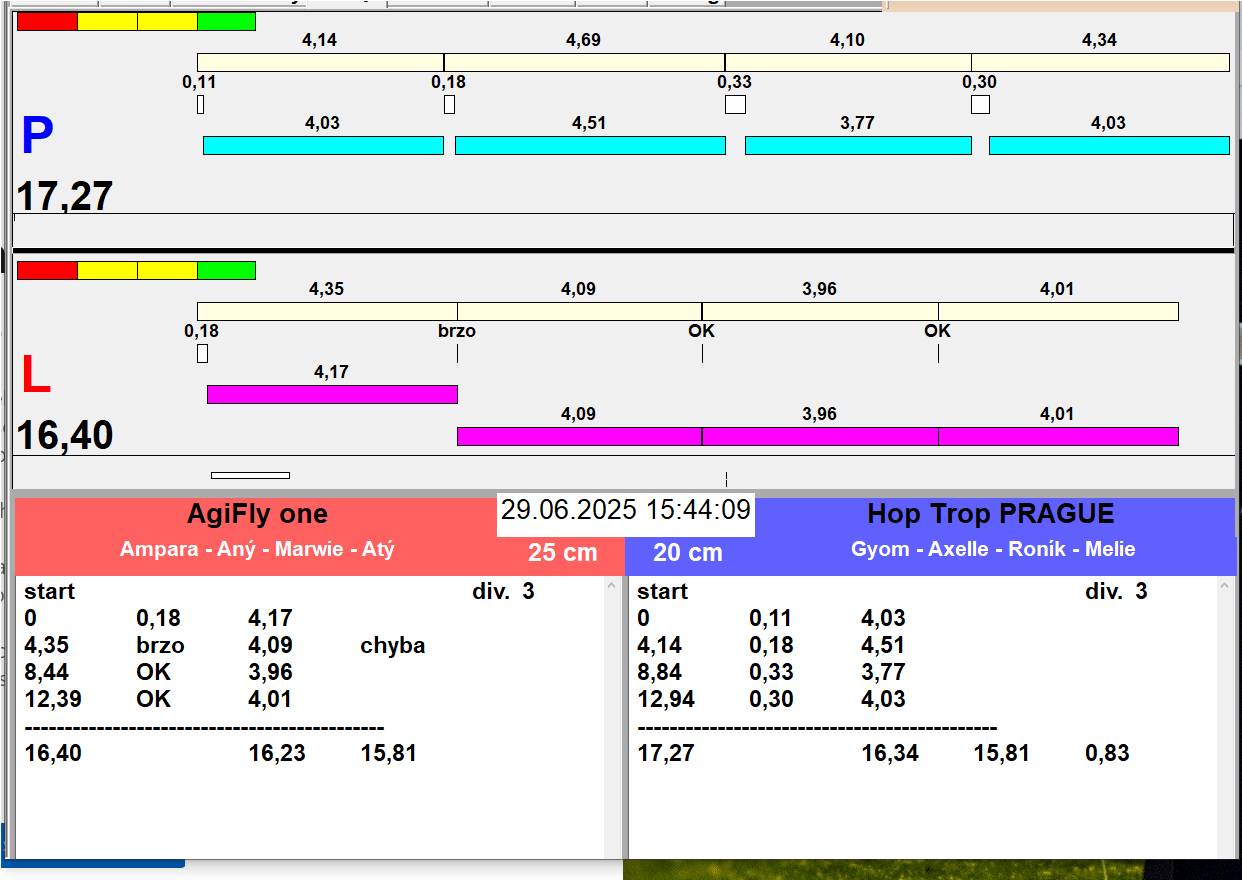Image resolution: width=1242 pixels, height=880 pixels.
Task: Click the 0,18 start box in lane L
Action: 202,353
